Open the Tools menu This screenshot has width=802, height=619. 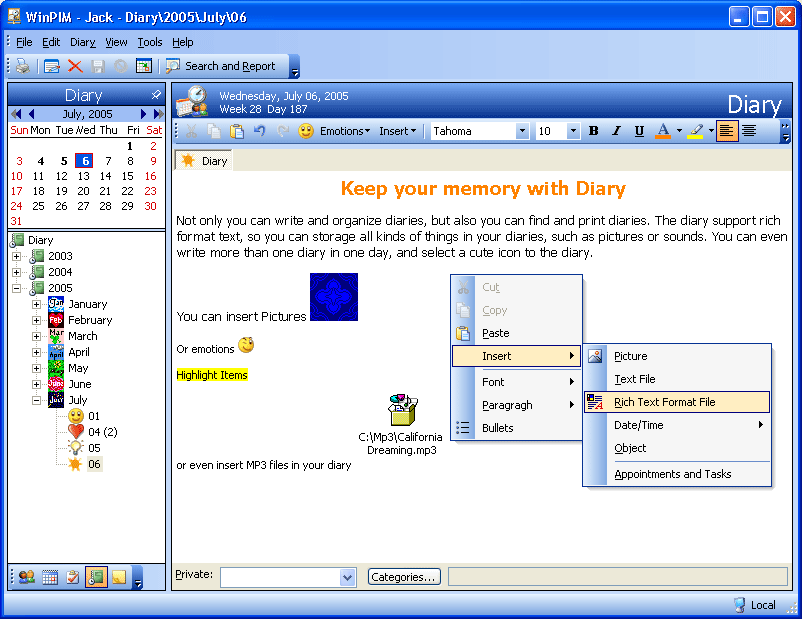[x=150, y=42]
